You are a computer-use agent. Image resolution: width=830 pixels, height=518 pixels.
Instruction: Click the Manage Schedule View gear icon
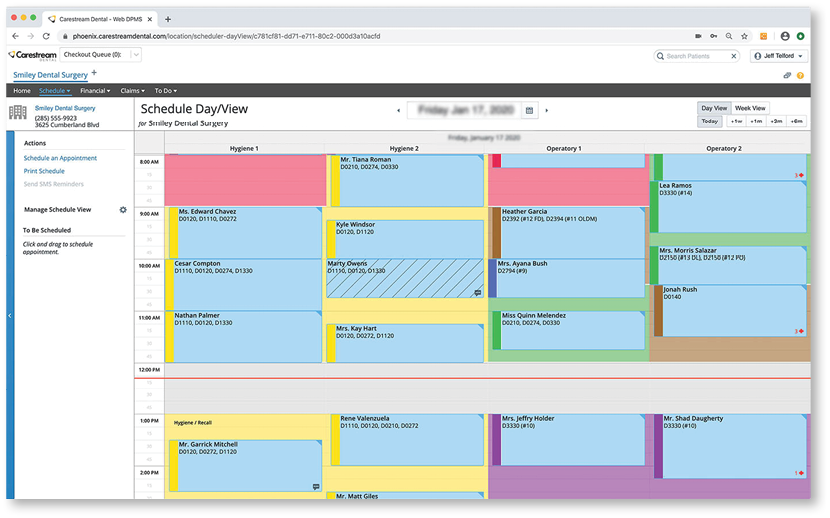click(x=123, y=210)
